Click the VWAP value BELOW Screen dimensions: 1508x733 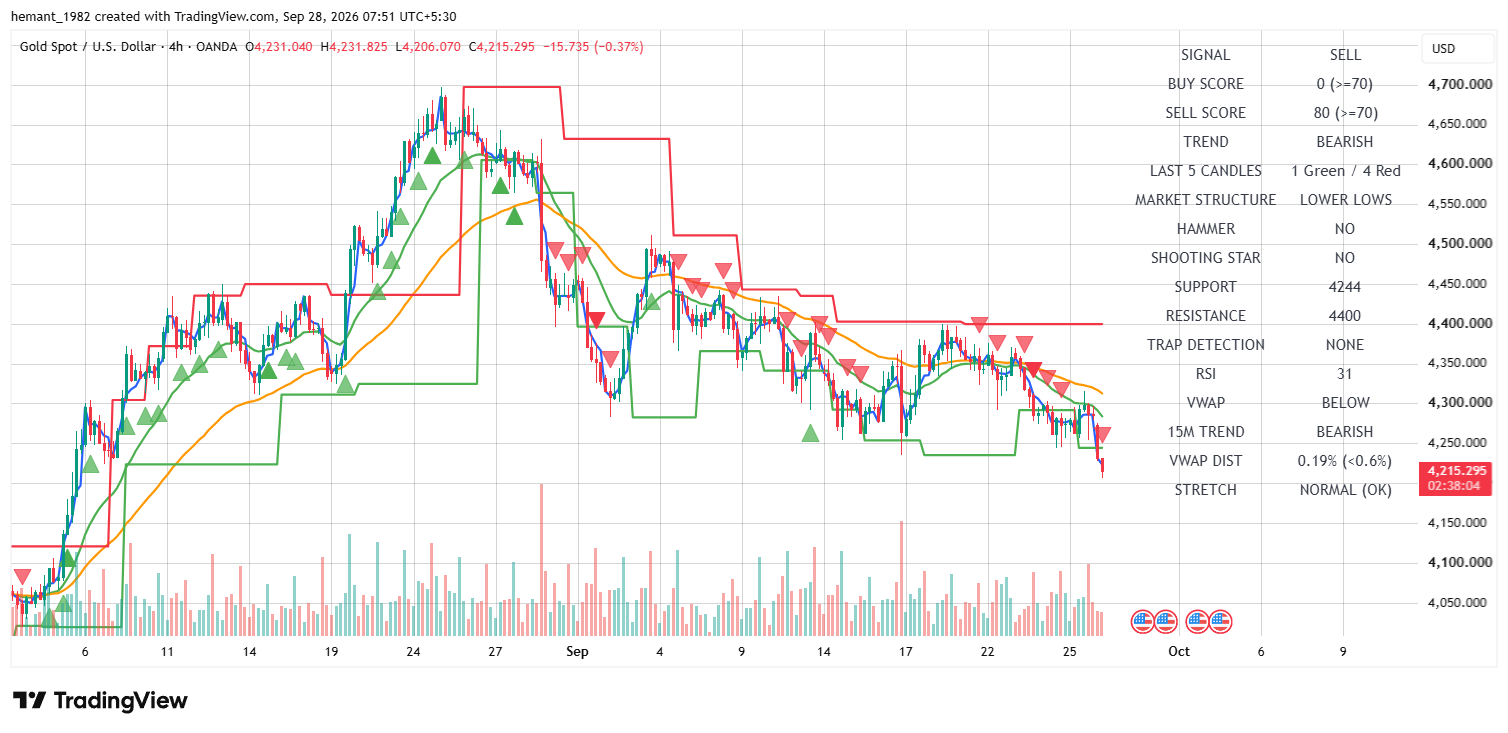1345,403
